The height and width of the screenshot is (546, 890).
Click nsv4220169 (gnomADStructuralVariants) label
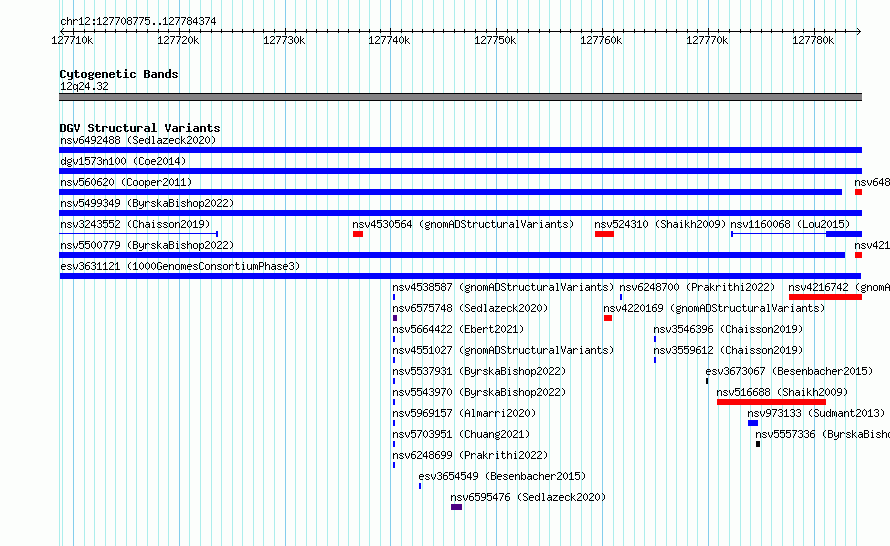tap(714, 308)
